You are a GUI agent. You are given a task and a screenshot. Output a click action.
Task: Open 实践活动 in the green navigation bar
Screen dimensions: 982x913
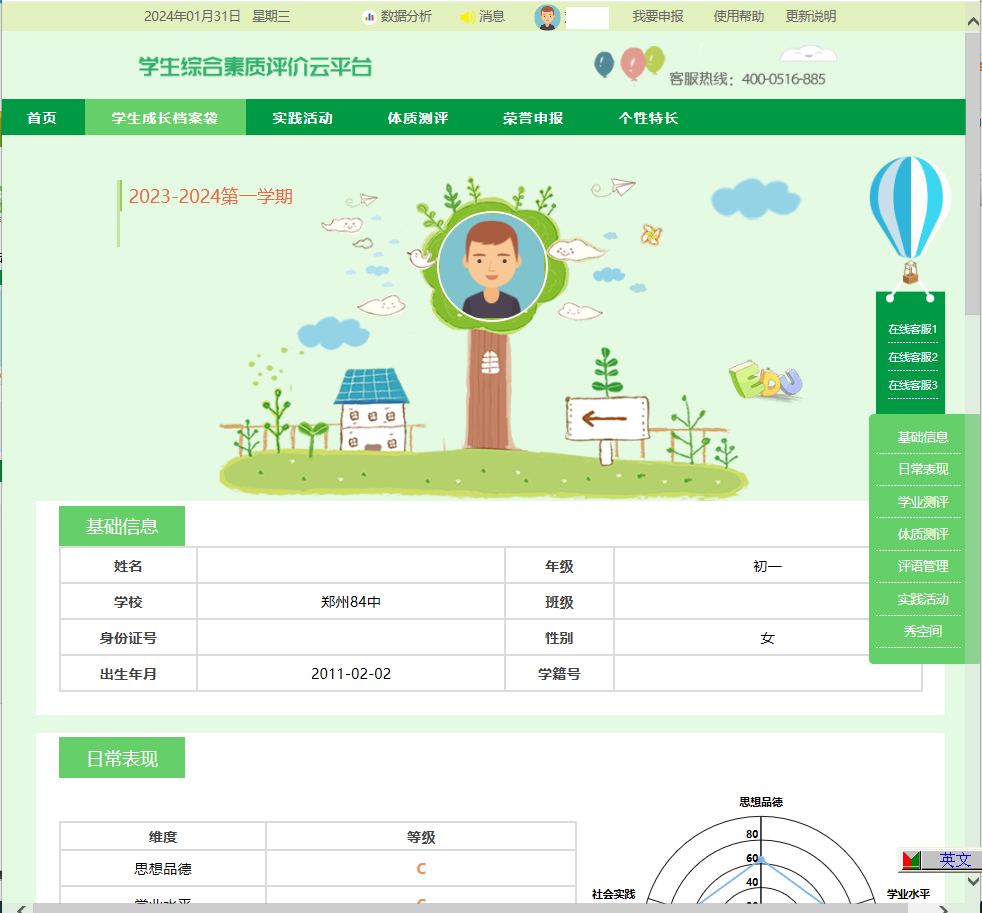(302, 118)
